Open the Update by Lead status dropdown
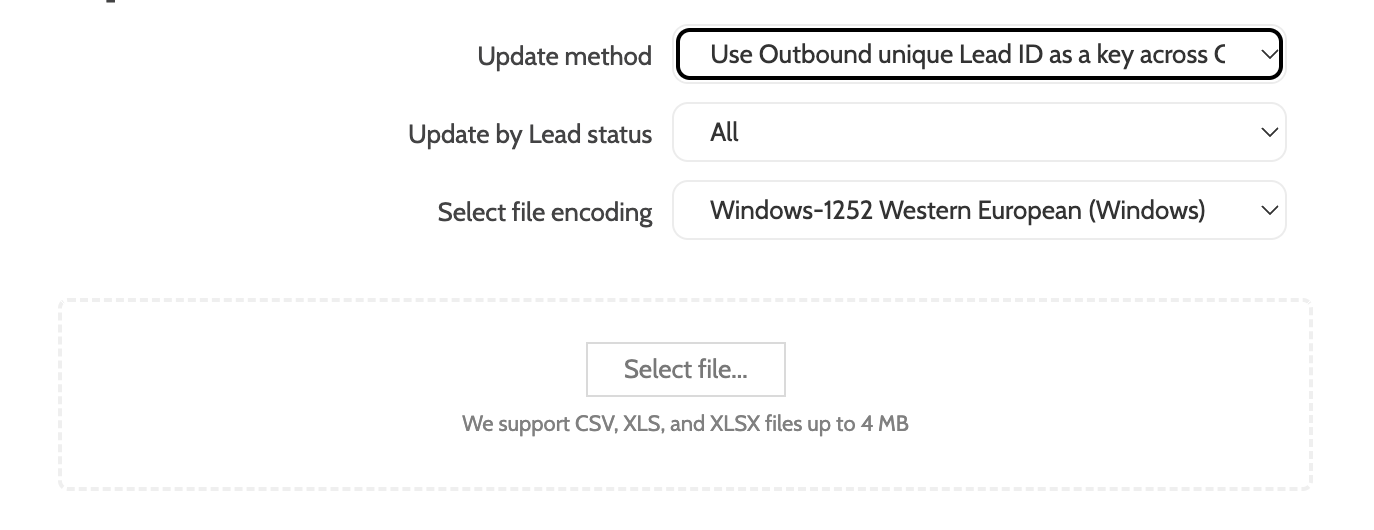 (978, 132)
